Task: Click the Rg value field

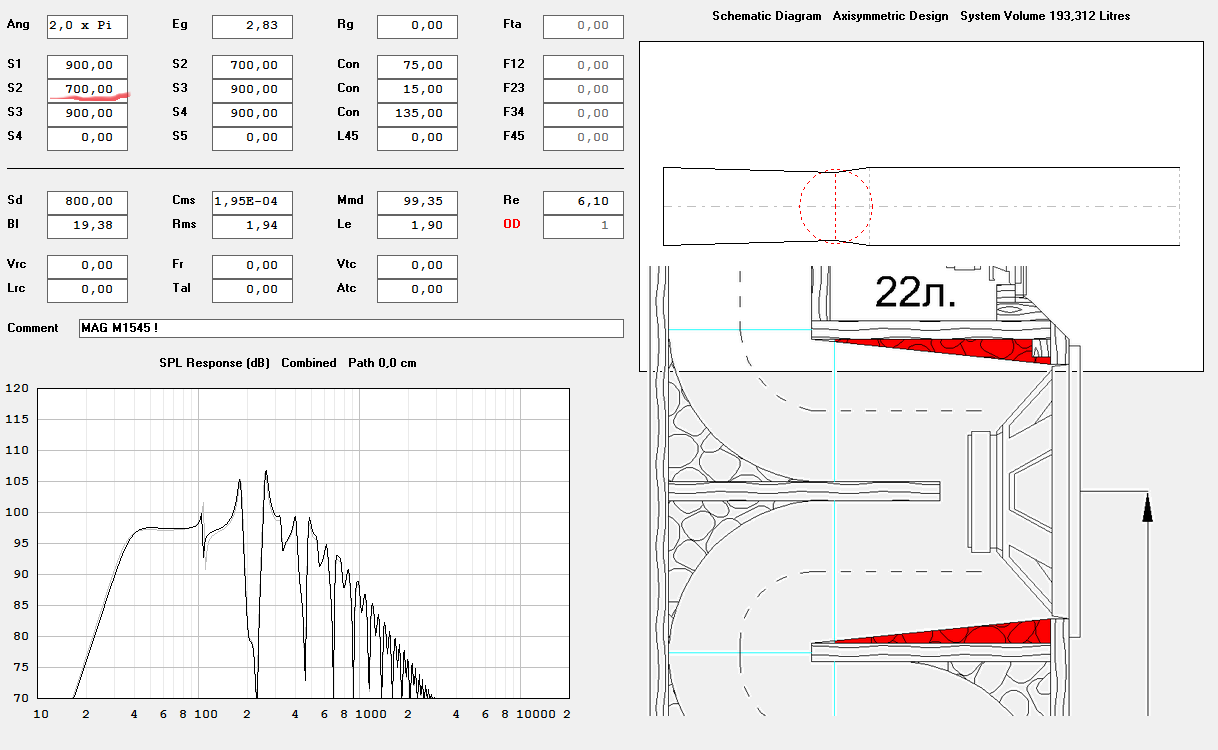Action: [x=417, y=27]
